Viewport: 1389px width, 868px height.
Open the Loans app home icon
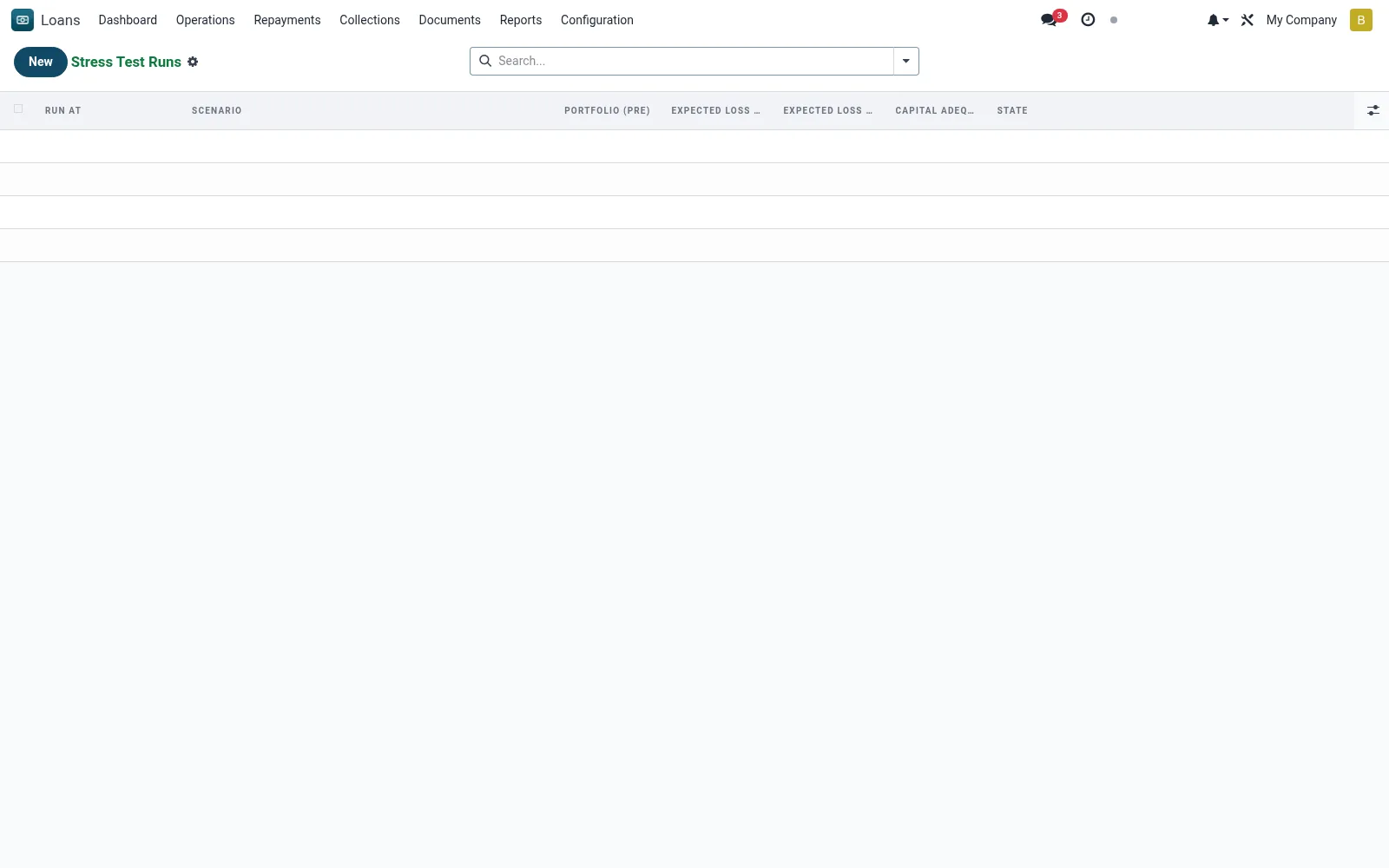(23, 20)
